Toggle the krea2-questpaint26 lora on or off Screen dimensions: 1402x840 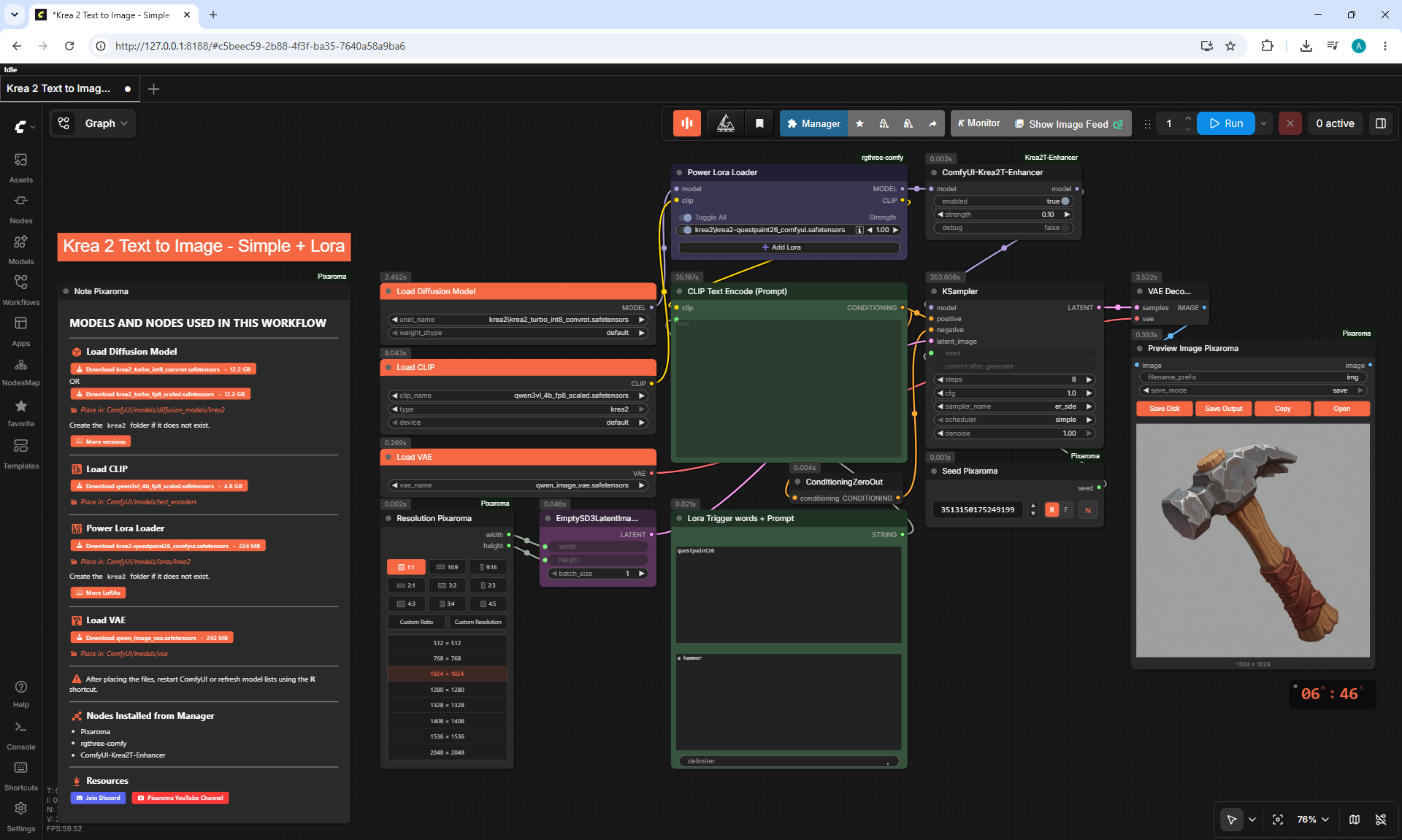click(686, 230)
